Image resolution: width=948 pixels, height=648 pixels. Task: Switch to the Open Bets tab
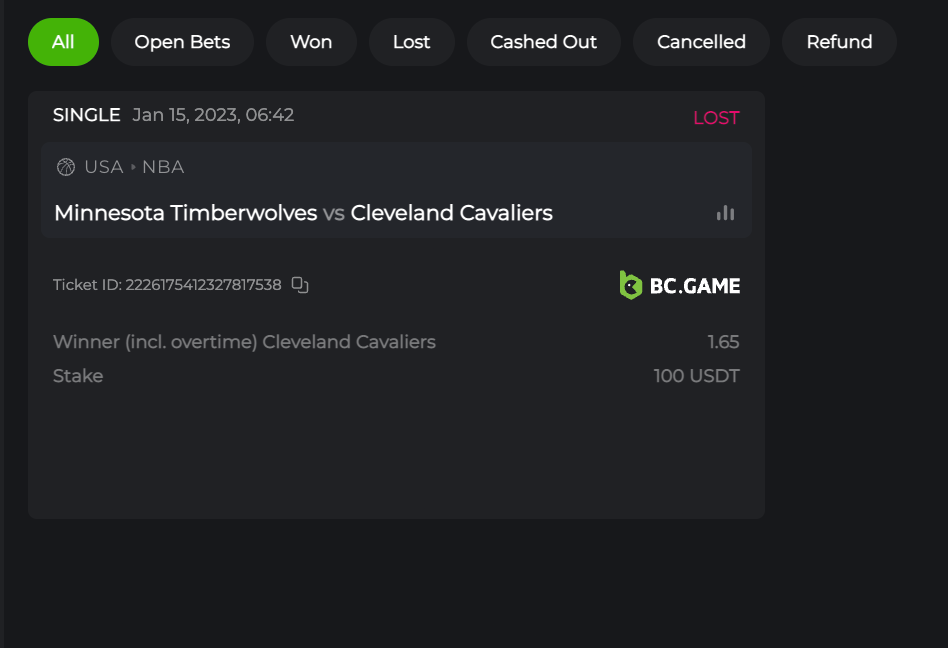pos(182,42)
